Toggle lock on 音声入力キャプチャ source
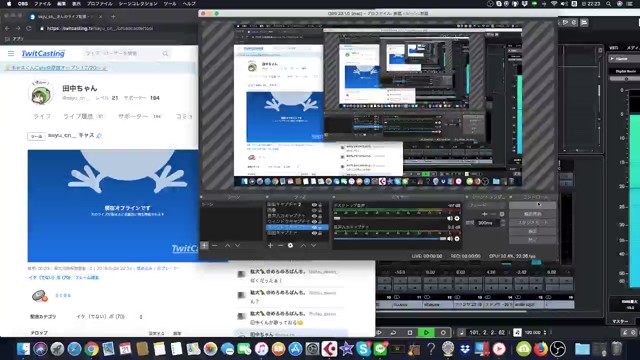Image resolution: width=640 pixels, height=360 pixels. click(x=320, y=216)
